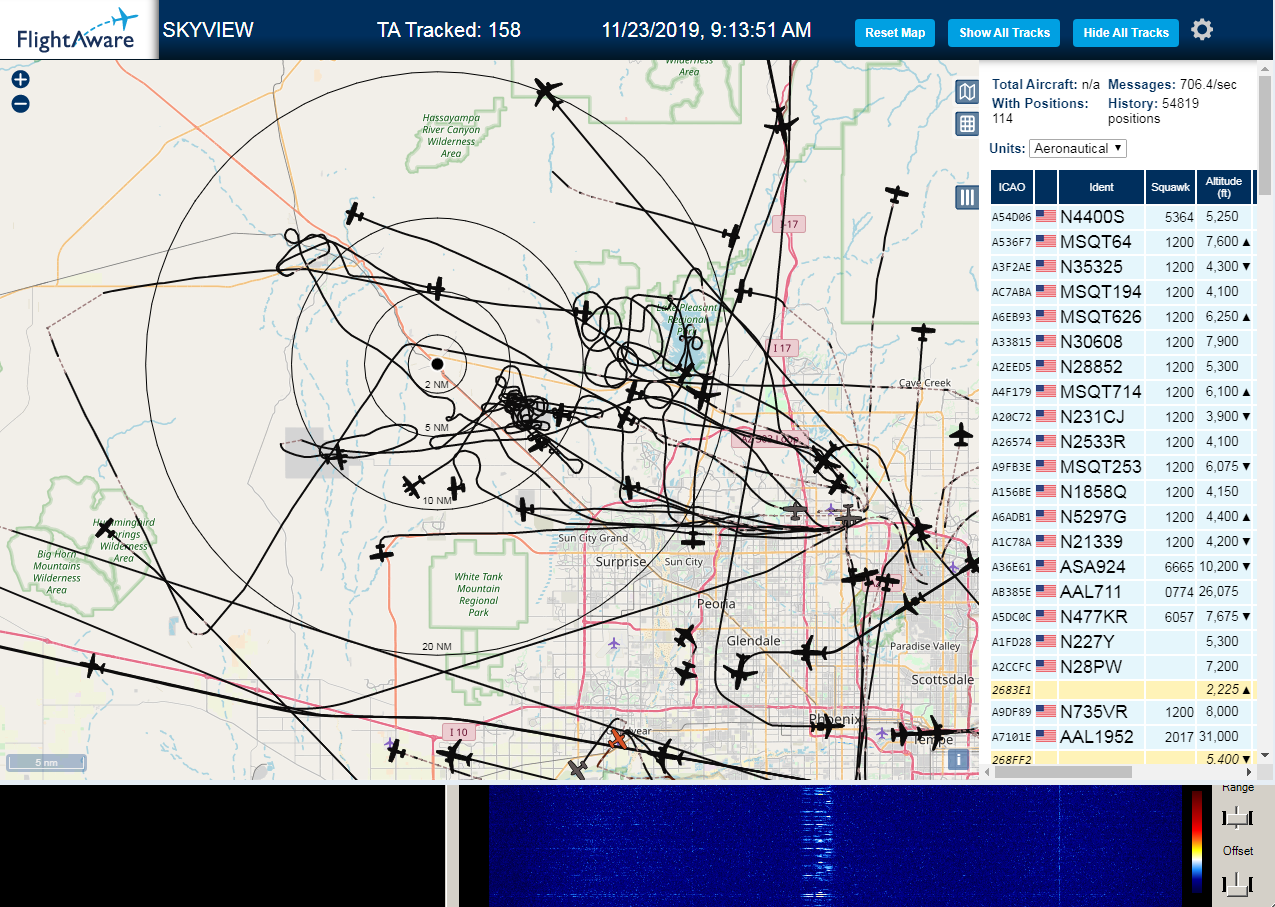Screen dimensions: 1275x907
Task: Select the ASA924 aircraft row
Action: pyautogui.click(x=1123, y=566)
